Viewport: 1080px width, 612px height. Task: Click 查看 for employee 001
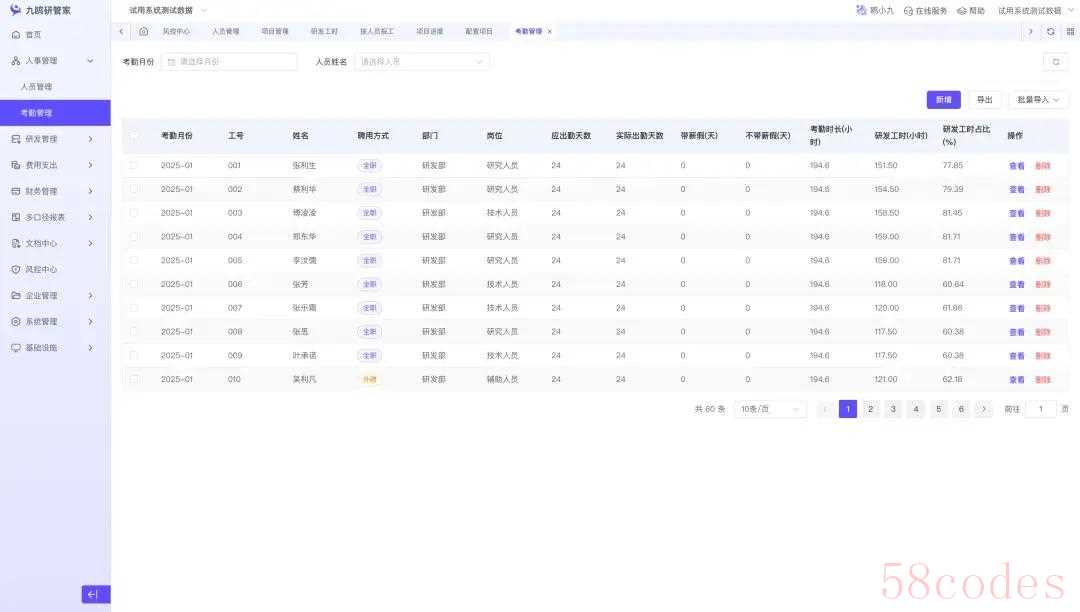1016,165
